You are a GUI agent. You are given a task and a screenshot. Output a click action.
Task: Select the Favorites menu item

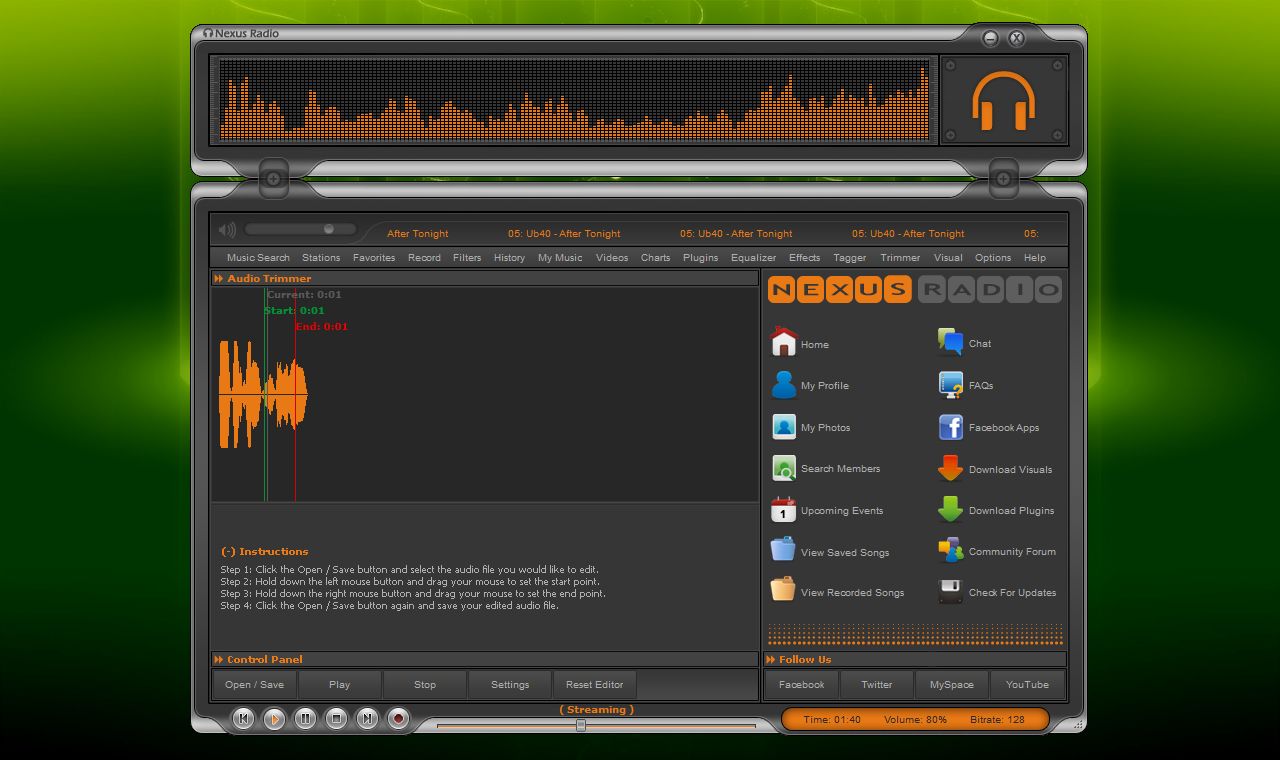tap(374, 258)
